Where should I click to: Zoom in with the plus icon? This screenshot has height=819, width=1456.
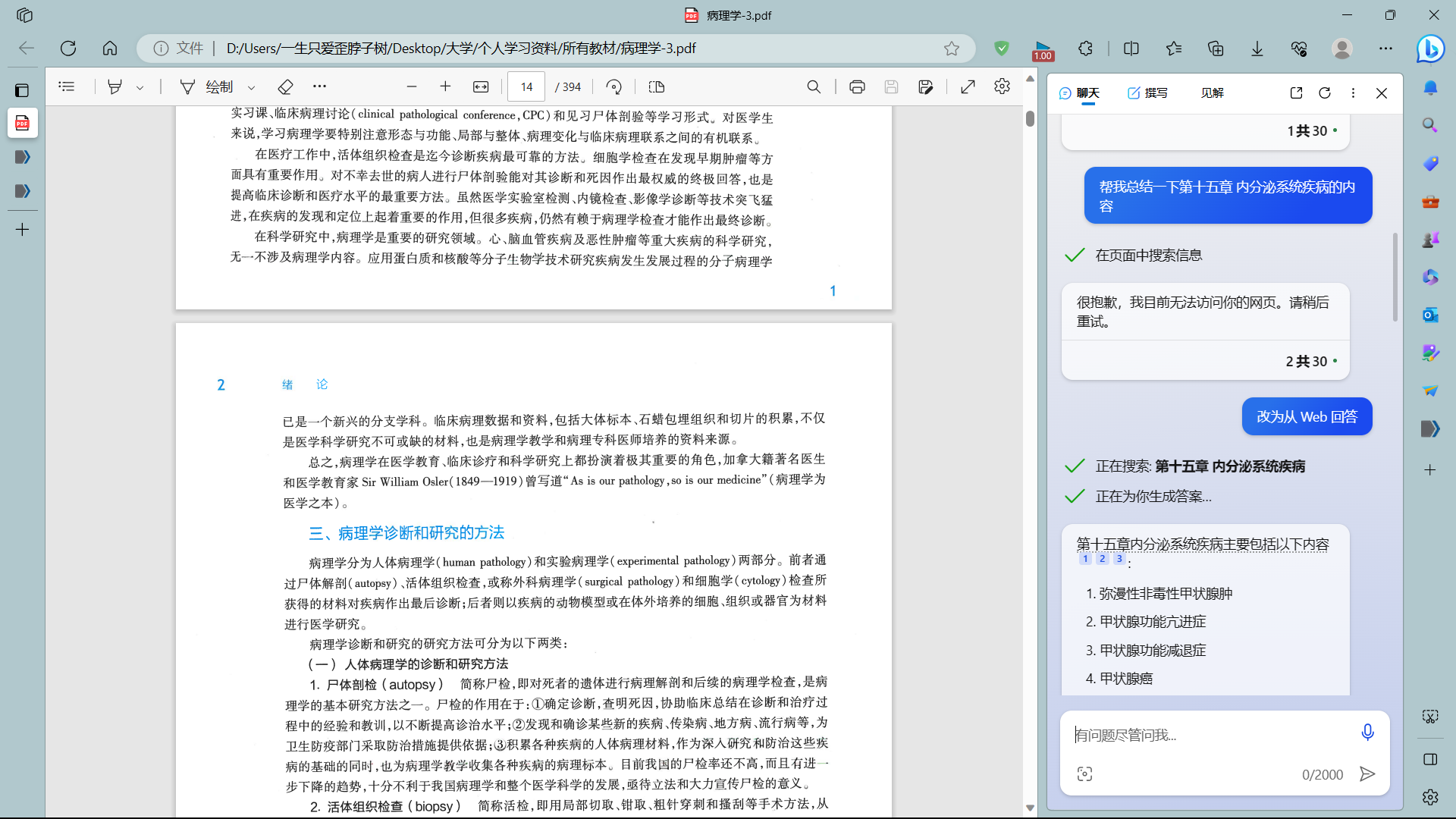(x=445, y=86)
